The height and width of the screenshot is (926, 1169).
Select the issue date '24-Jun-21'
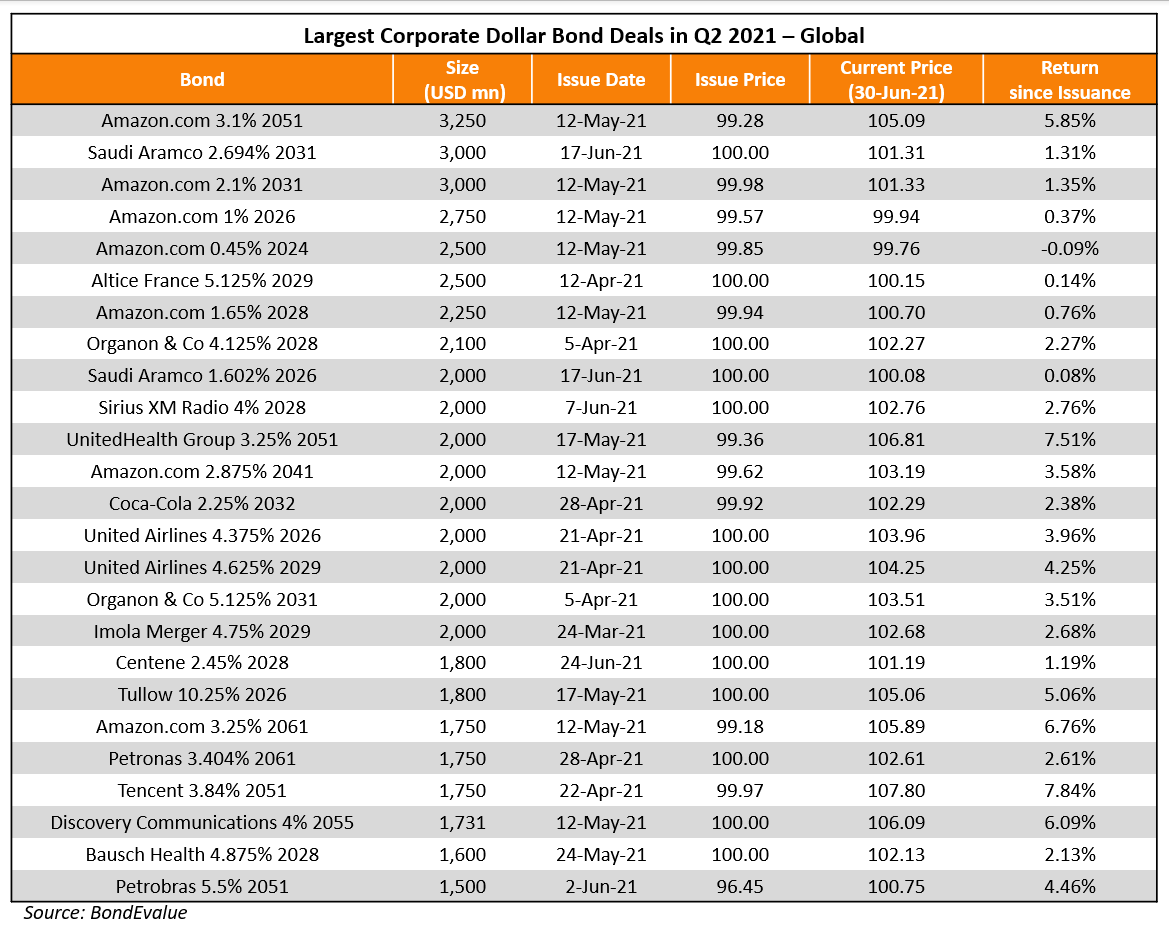click(x=601, y=663)
